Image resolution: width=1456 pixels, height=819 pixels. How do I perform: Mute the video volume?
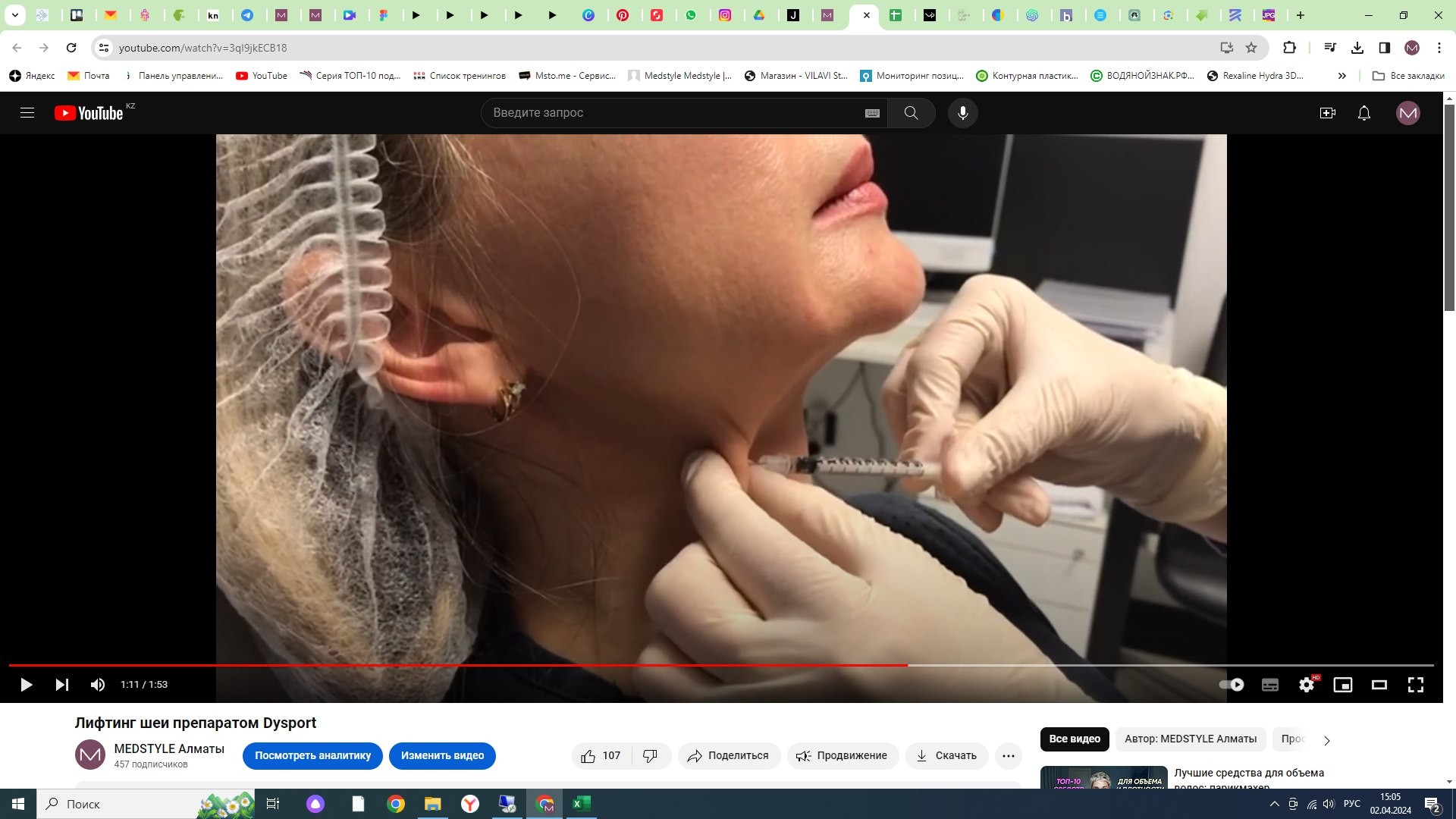(98, 685)
